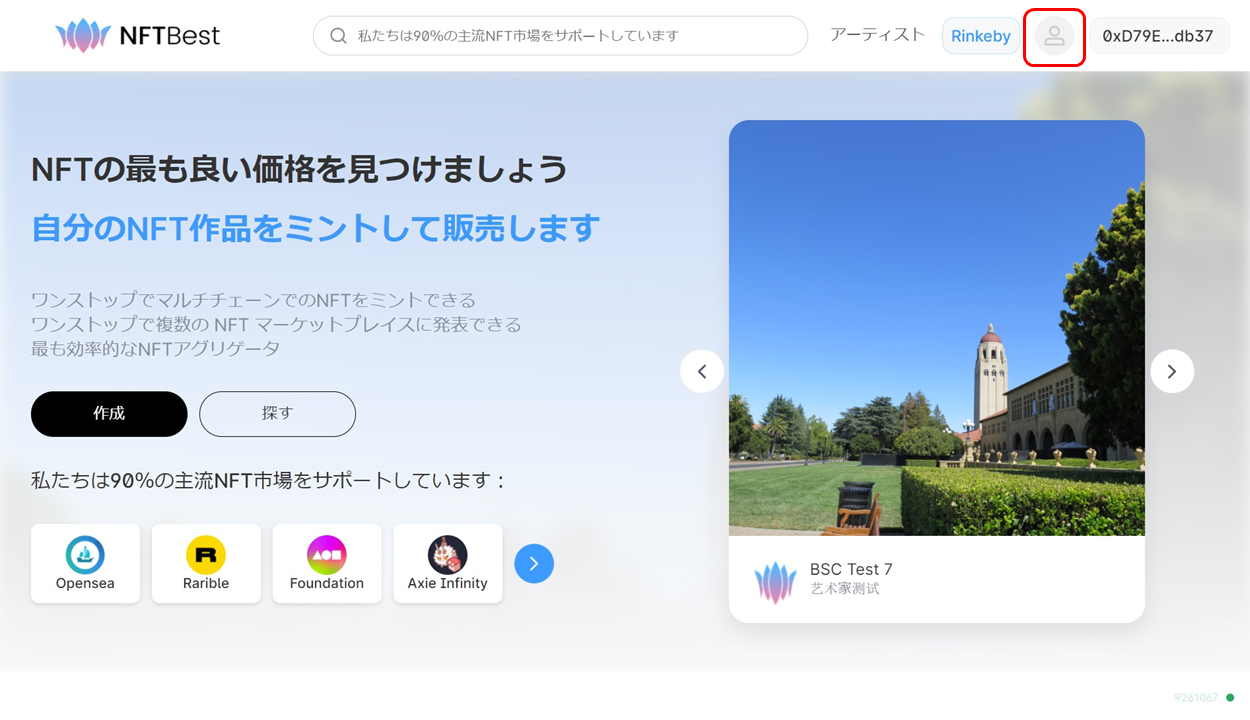Click the wallet address 0xD79E...db37
This screenshot has height=720, width=1250.
[x=1159, y=35]
